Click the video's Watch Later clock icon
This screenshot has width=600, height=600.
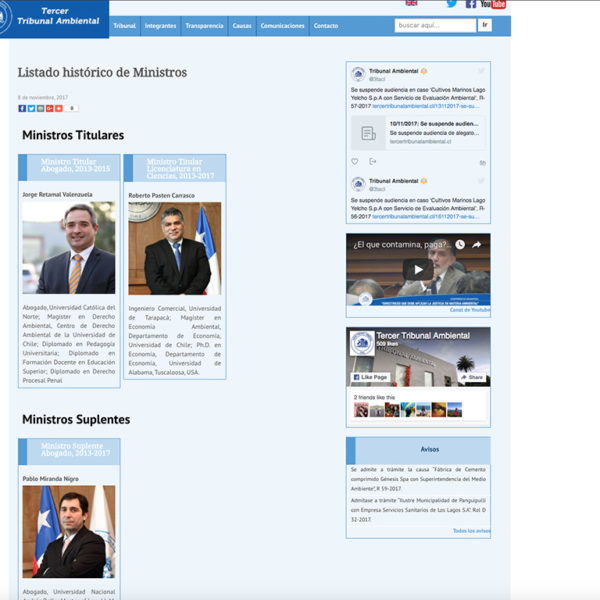click(459, 244)
